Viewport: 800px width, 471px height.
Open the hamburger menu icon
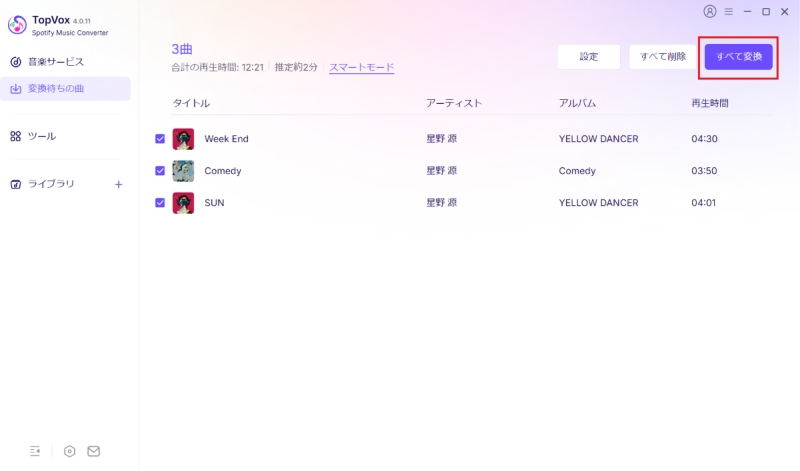(x=729, y=11)
